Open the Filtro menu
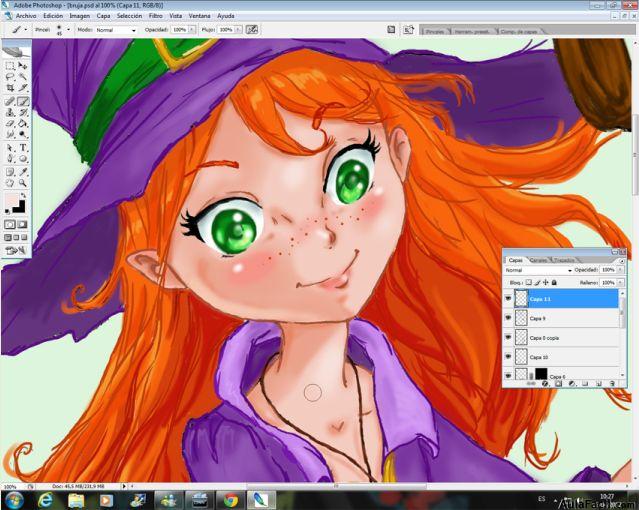 [156, 16]
